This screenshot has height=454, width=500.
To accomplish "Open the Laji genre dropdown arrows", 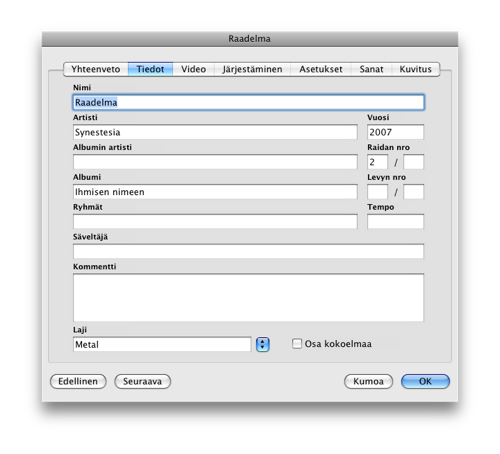I will pos(262,344).
